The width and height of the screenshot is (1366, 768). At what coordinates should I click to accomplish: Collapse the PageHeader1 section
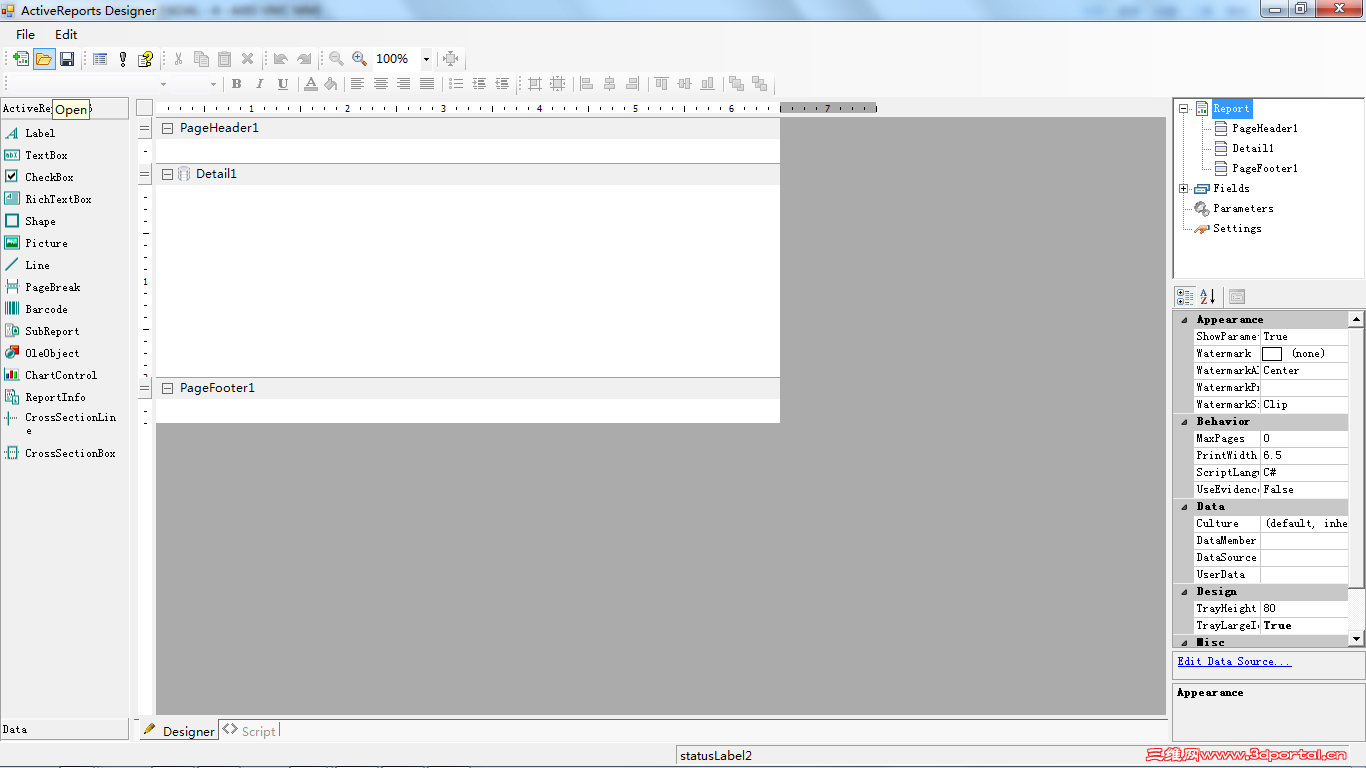click(167, 128)
